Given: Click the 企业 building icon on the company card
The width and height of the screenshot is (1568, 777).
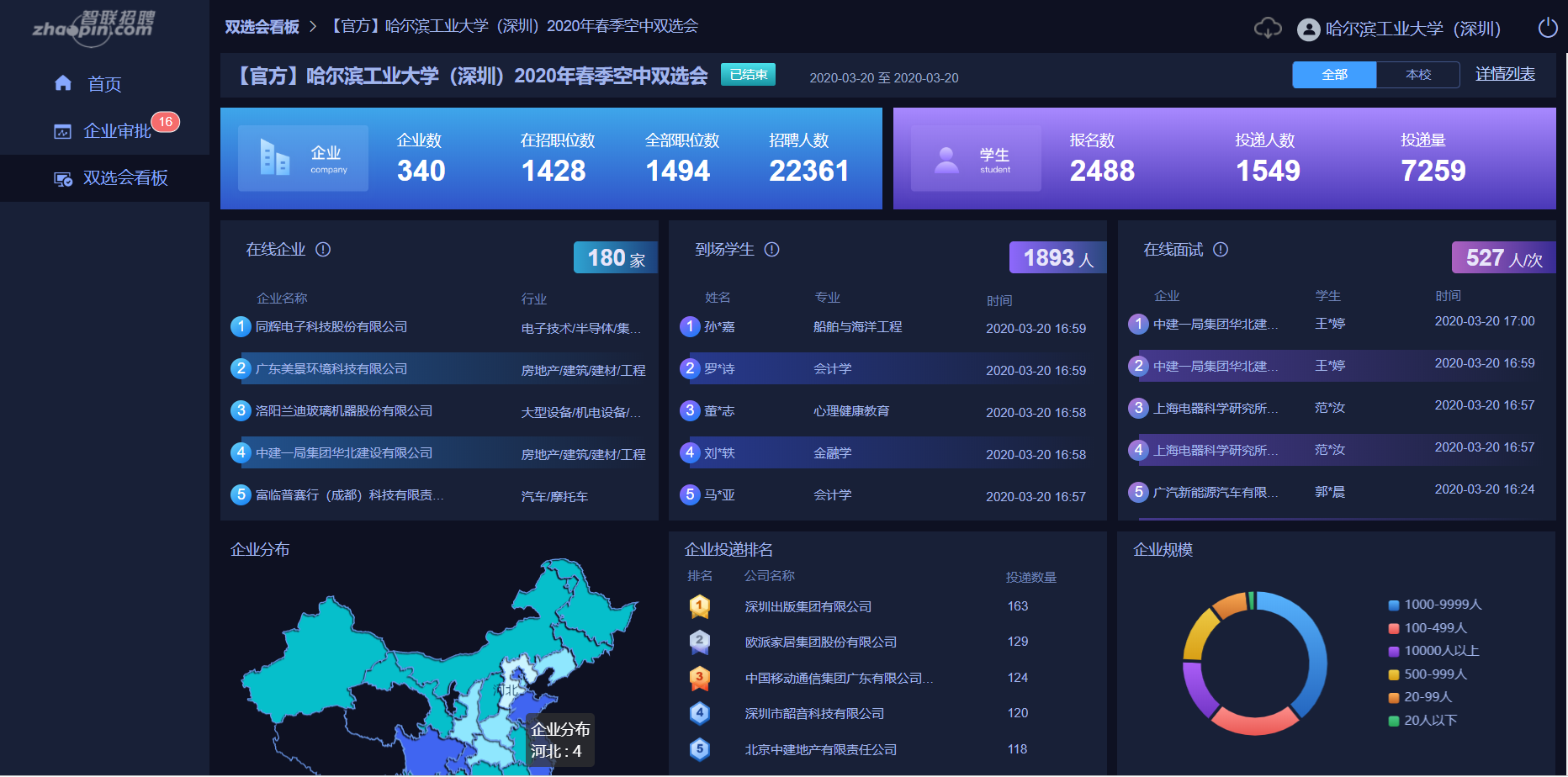Looking at the screenshot, I should coord(273,156).
